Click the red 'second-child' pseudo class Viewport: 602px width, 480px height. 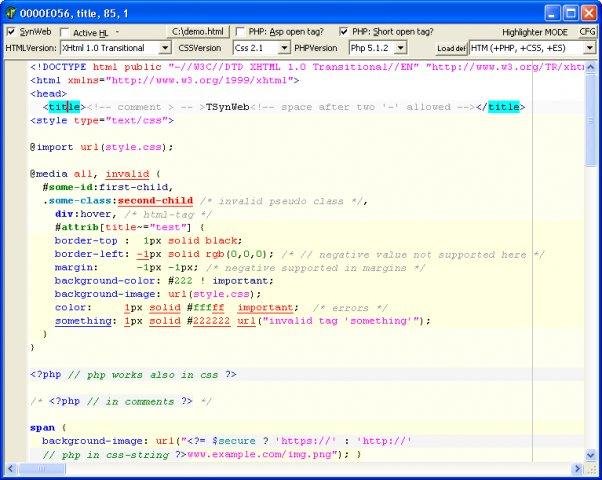click(155, 200)
